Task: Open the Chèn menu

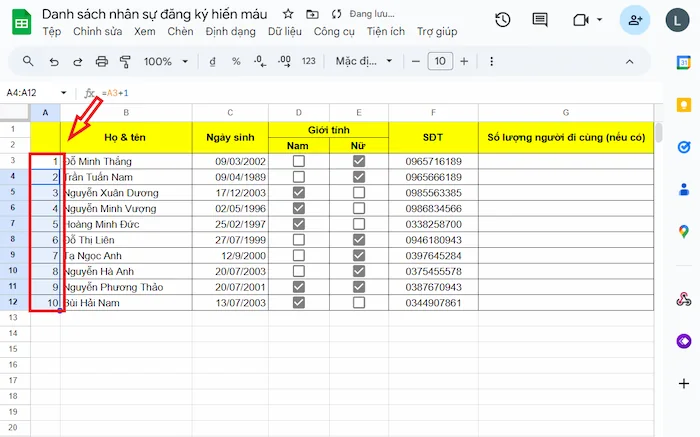Action: 180,32
